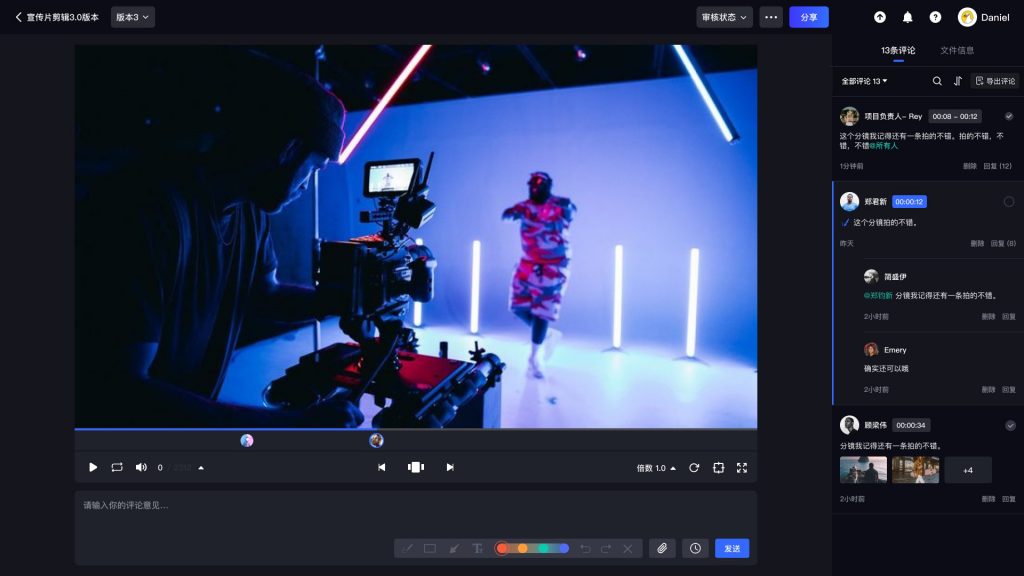Toggle the loop playback icon
The width and height of the screenshot is (1024, 576).
point(117,468)
